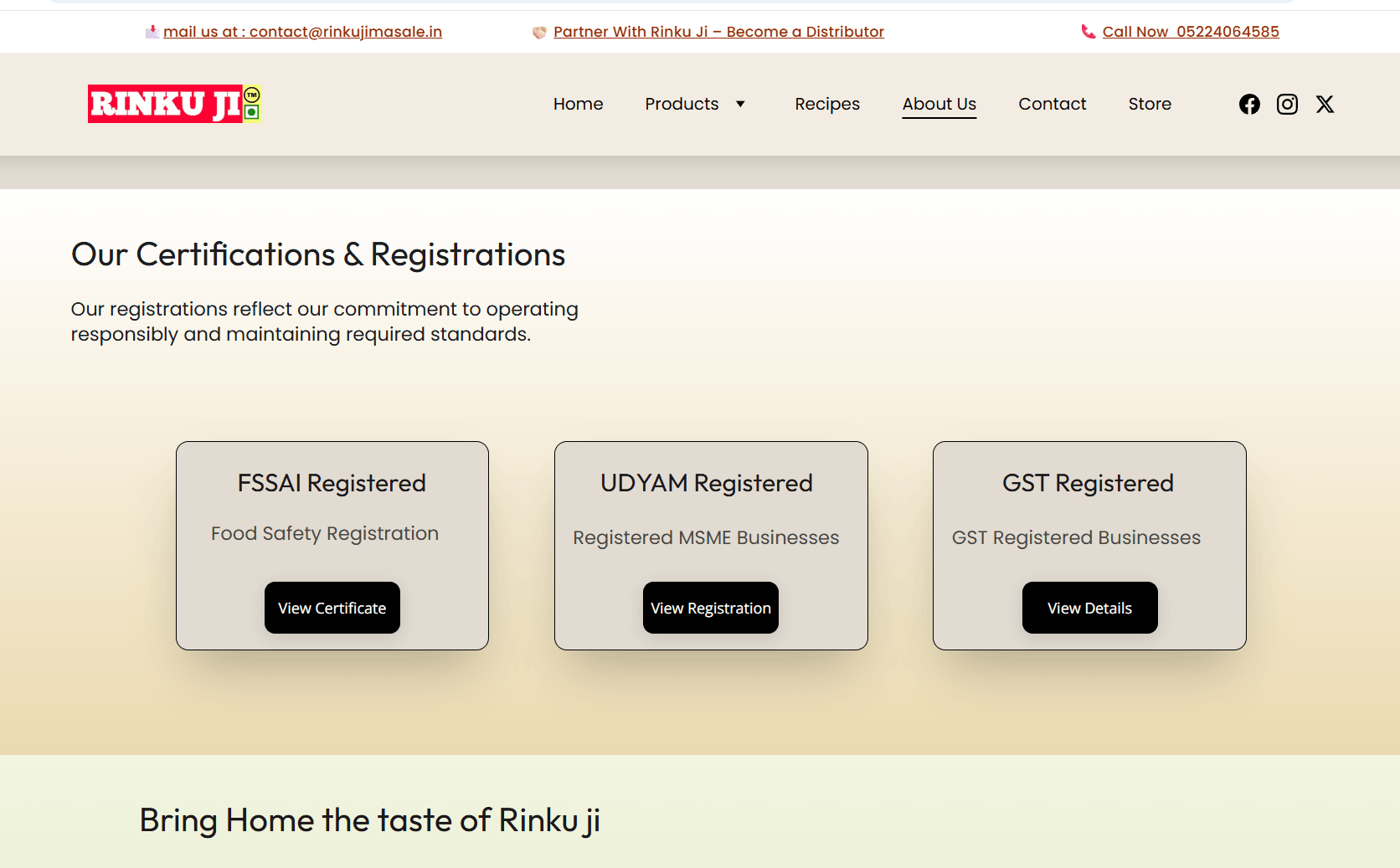Click the Rinku Ji logo
Screen dimensions: 1400x868
pyautogui.click(x=174, y=104)
